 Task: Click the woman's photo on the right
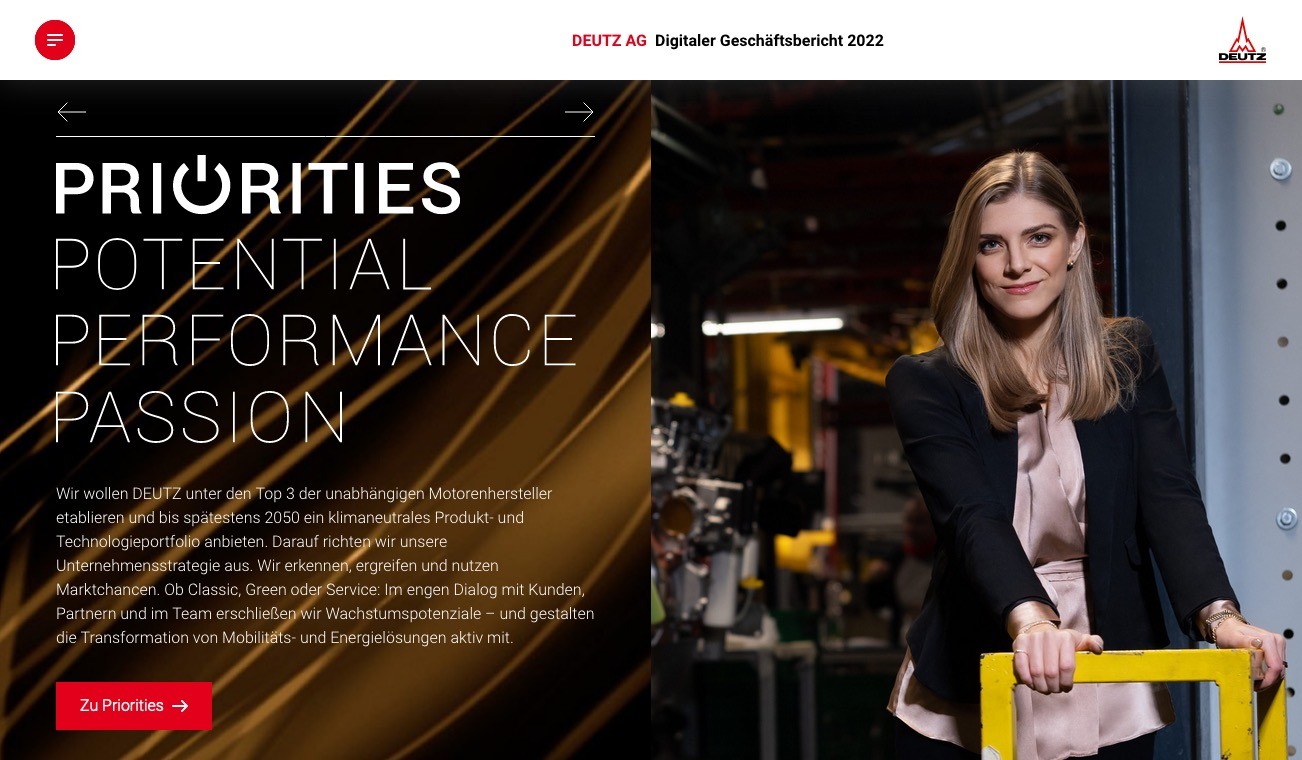[x=976, y=420]
